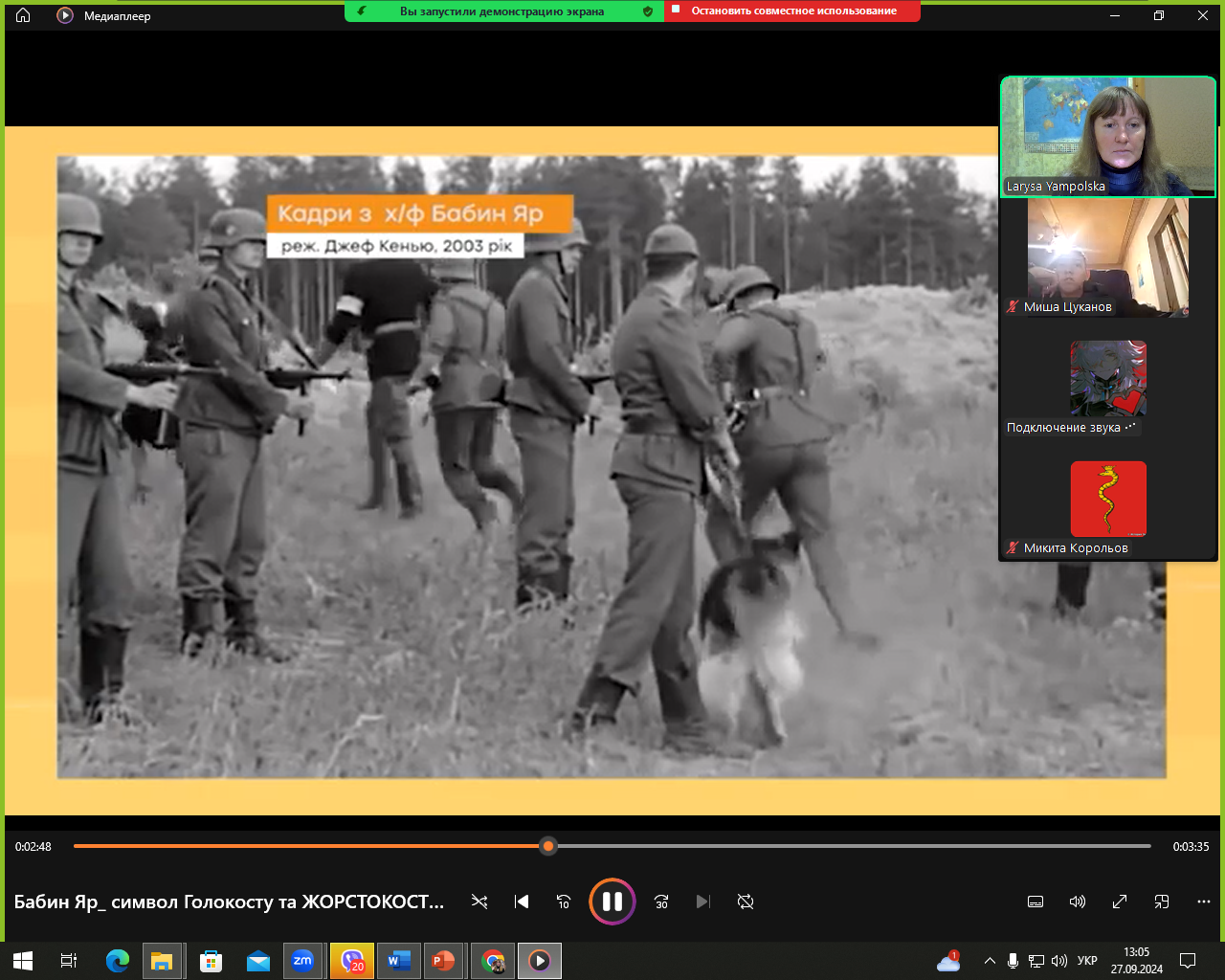The width and height of the screenshot is (1225, 980).
Task: Toggle shuffle mode in media player
Action: (479, 902)
